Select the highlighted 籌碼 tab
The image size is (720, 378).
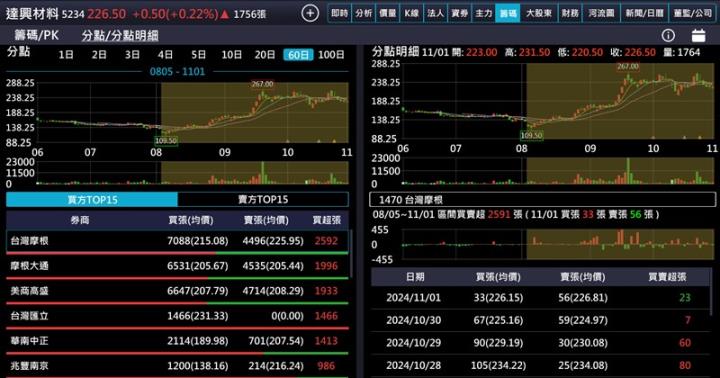[x=507, y=13]
